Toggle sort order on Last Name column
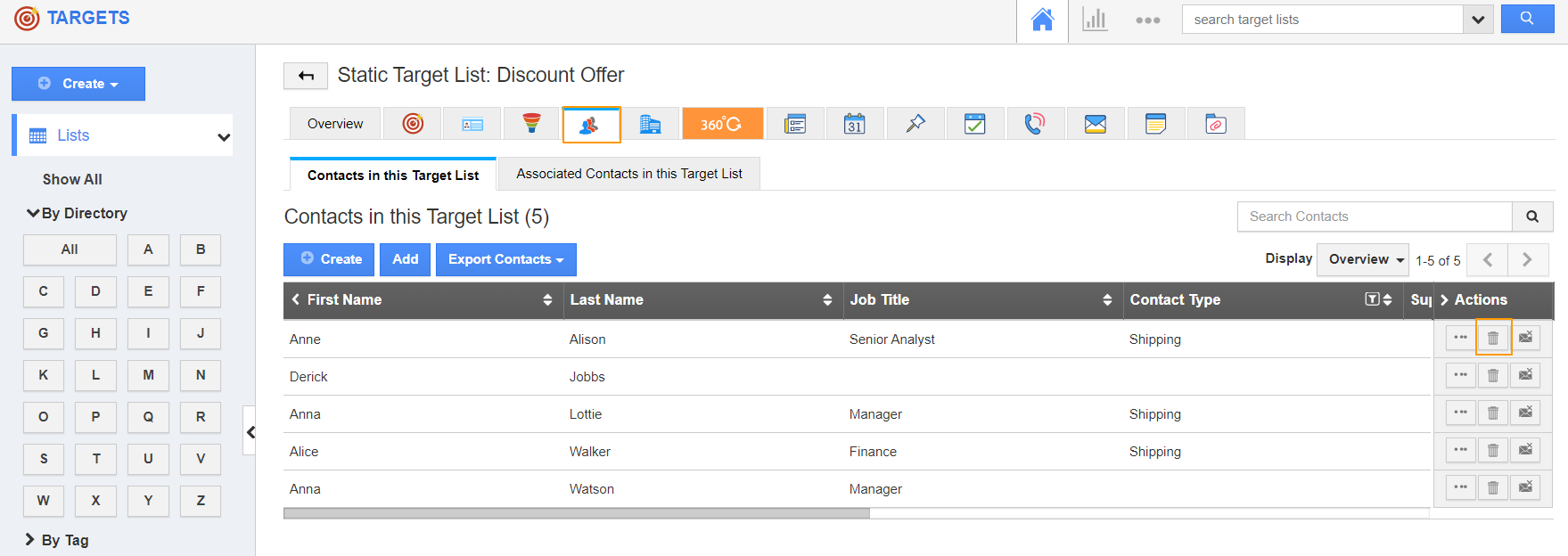The width and height of the screenshot is (1568, 556). (x=827, y=300)
